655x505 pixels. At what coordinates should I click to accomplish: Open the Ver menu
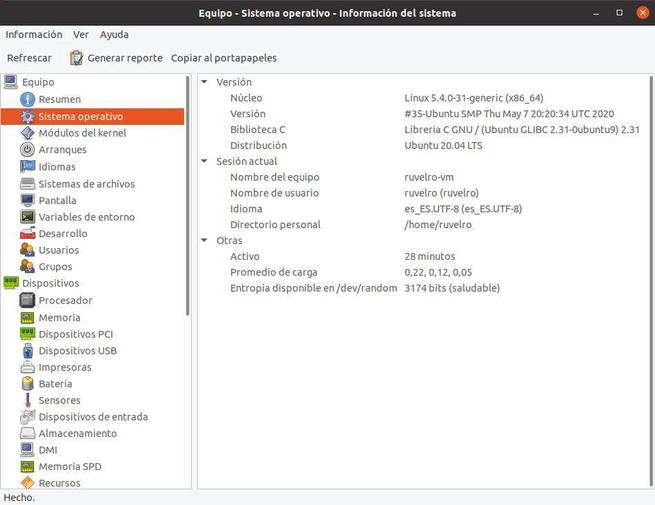coord(81,35)
